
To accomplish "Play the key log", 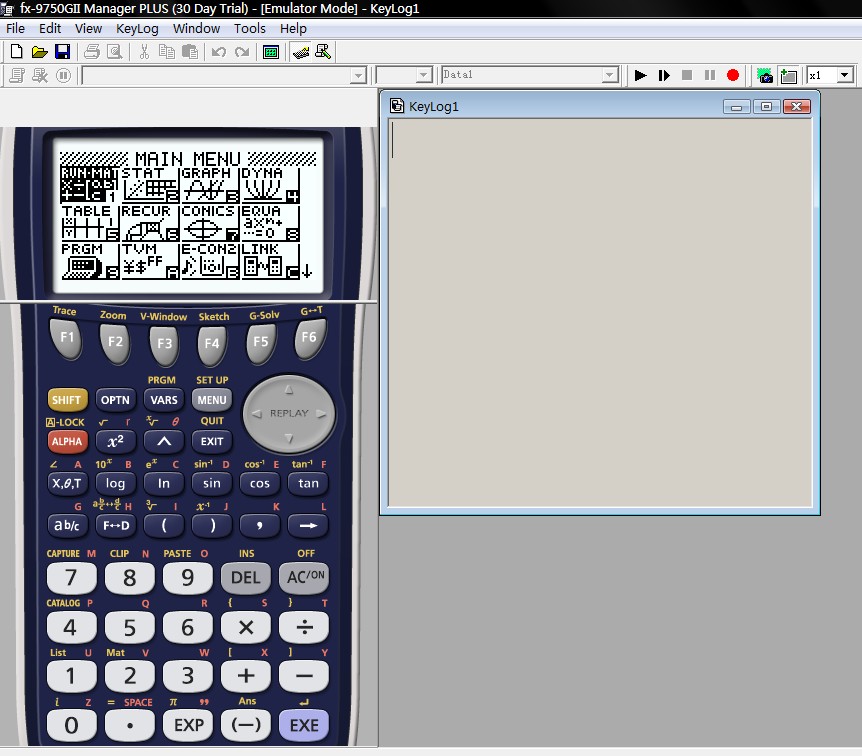I will [640, 75].
